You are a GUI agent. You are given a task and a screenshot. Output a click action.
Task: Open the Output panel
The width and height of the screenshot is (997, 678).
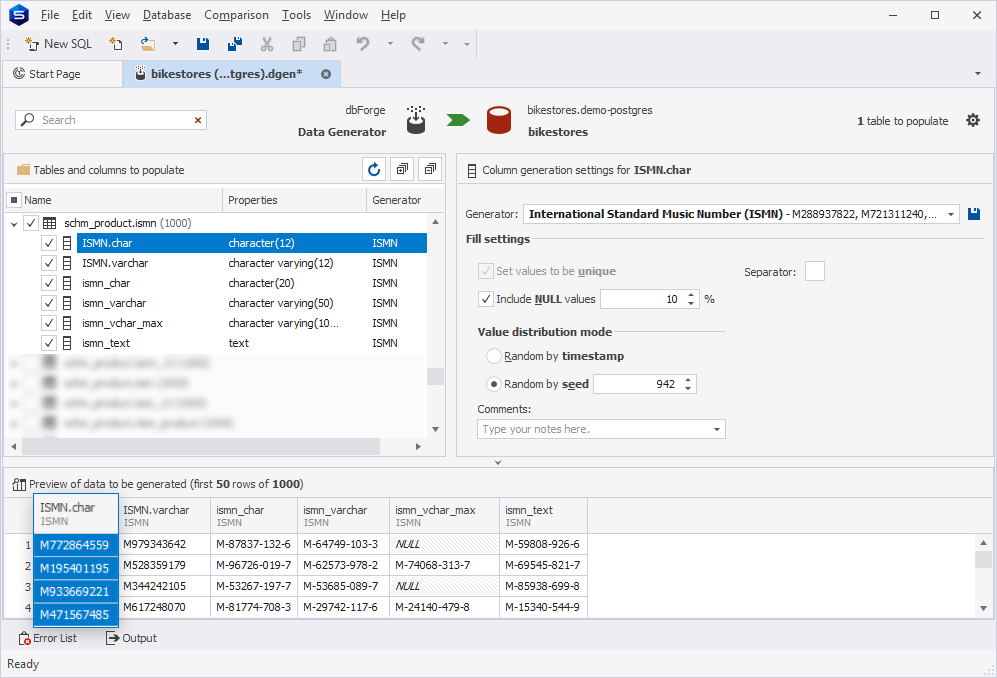tap(131, 638)
